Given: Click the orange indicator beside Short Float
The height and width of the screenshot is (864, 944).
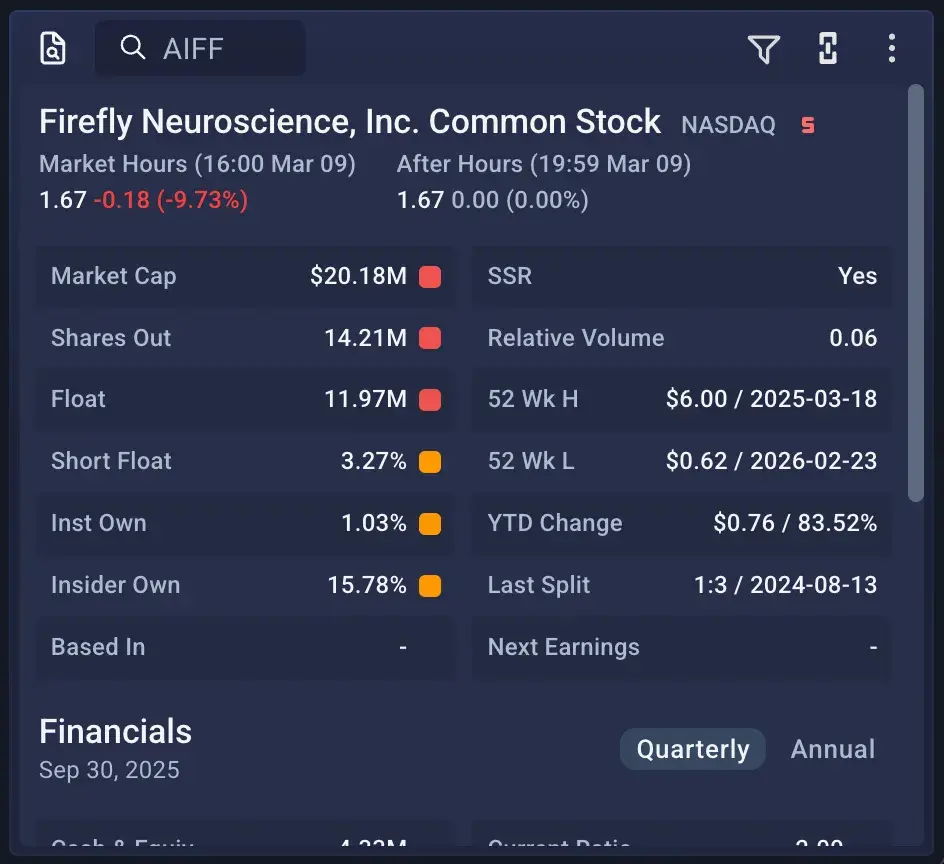Looking at the screenshot, I should click(430, 461).
